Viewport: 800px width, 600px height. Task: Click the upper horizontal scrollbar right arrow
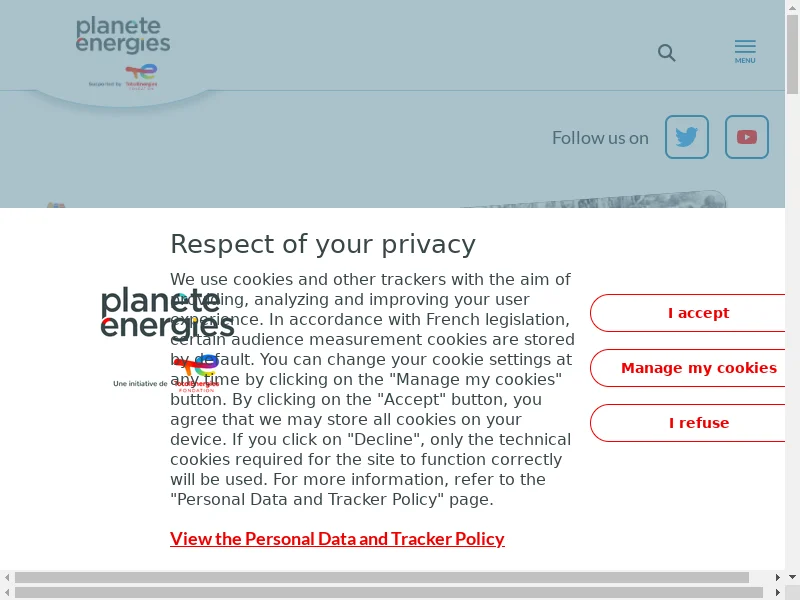[778, 577]
